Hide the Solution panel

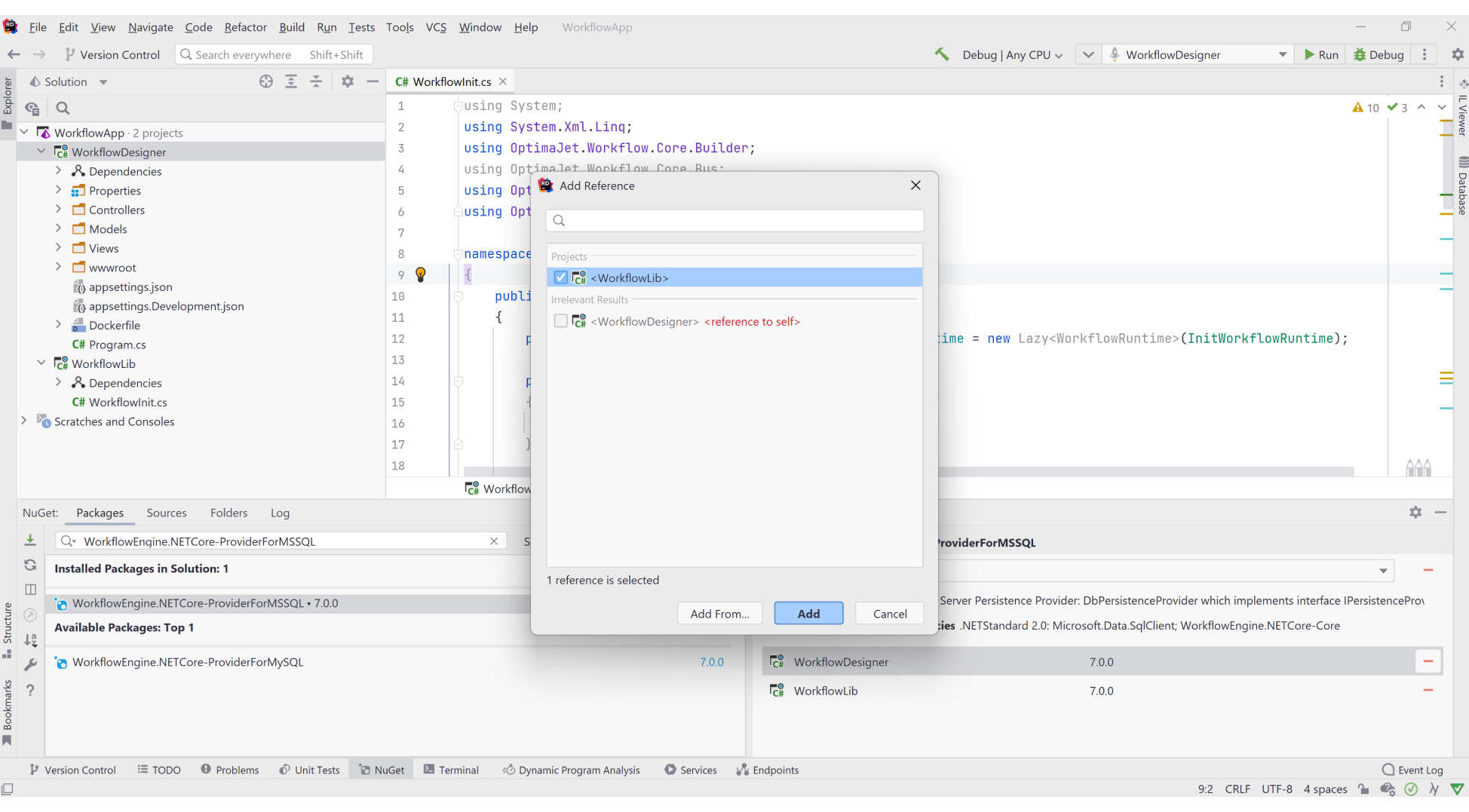(373, 81)
